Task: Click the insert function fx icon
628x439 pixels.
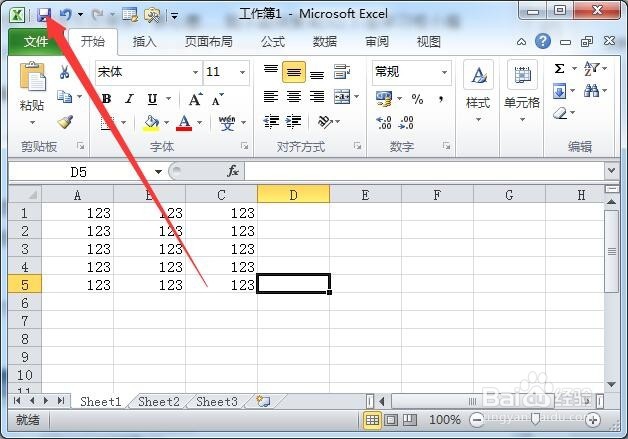Action: tap(233, 171)
